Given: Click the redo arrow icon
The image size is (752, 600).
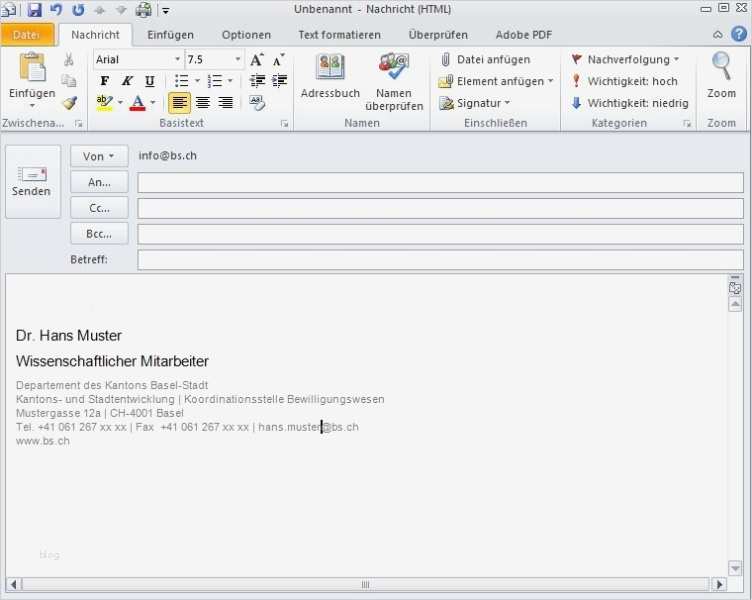Looking at the screenshot, I should (x=78, y=9).
